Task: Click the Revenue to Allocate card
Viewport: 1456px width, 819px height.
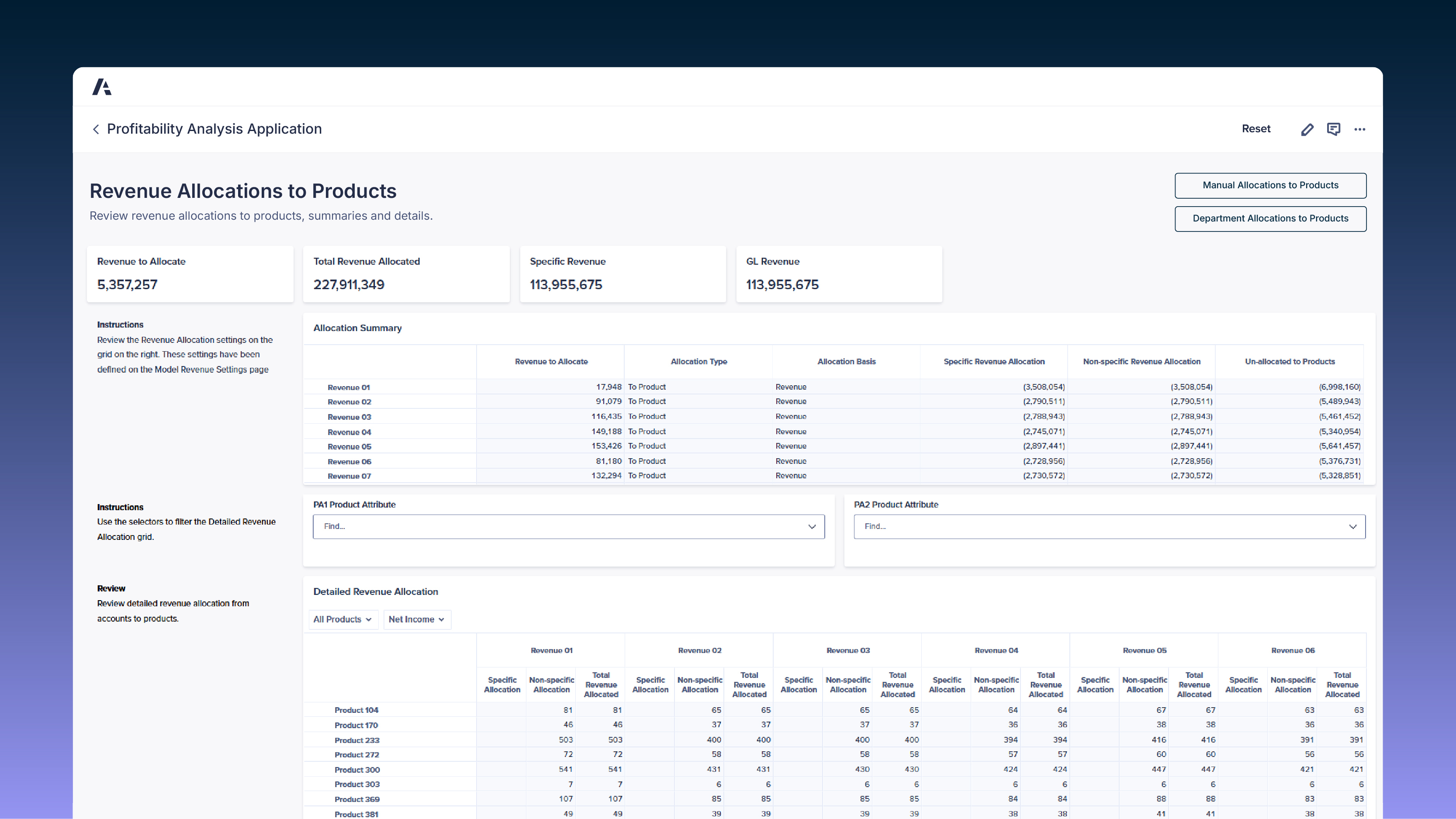Action: point(190,274)
